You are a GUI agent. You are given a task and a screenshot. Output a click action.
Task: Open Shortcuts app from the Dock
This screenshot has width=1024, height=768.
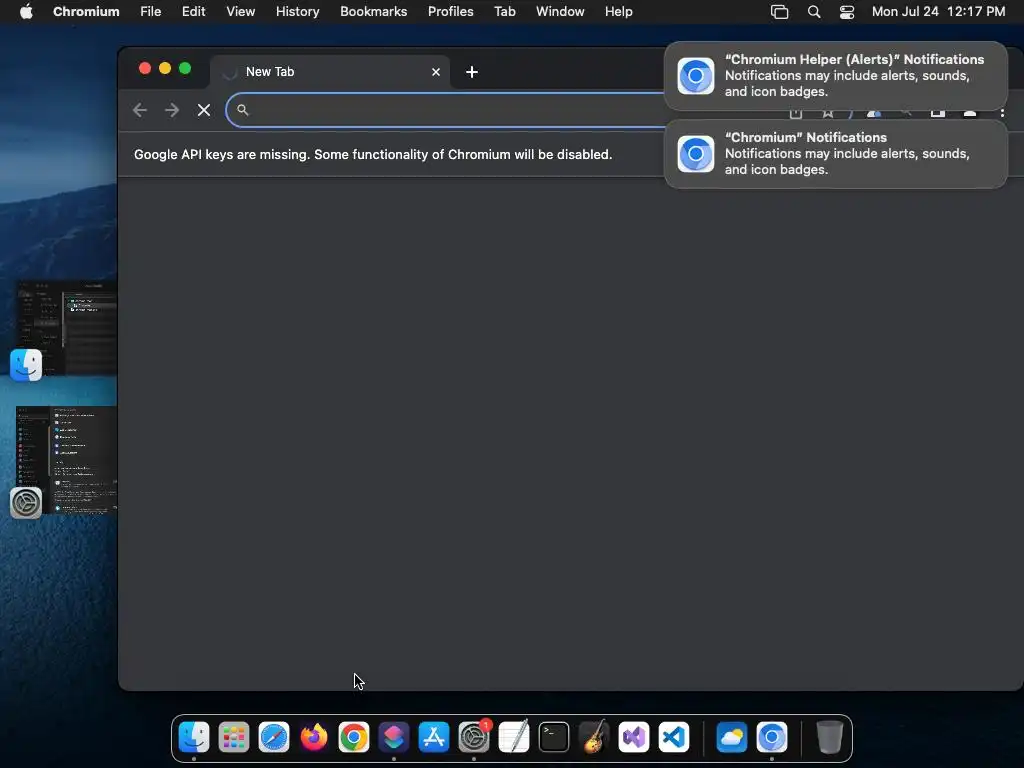coord(394,737)
